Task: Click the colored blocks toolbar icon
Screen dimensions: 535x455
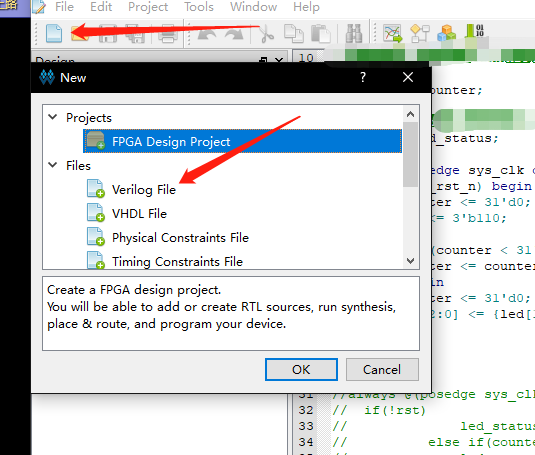Action: click(446, 33)
